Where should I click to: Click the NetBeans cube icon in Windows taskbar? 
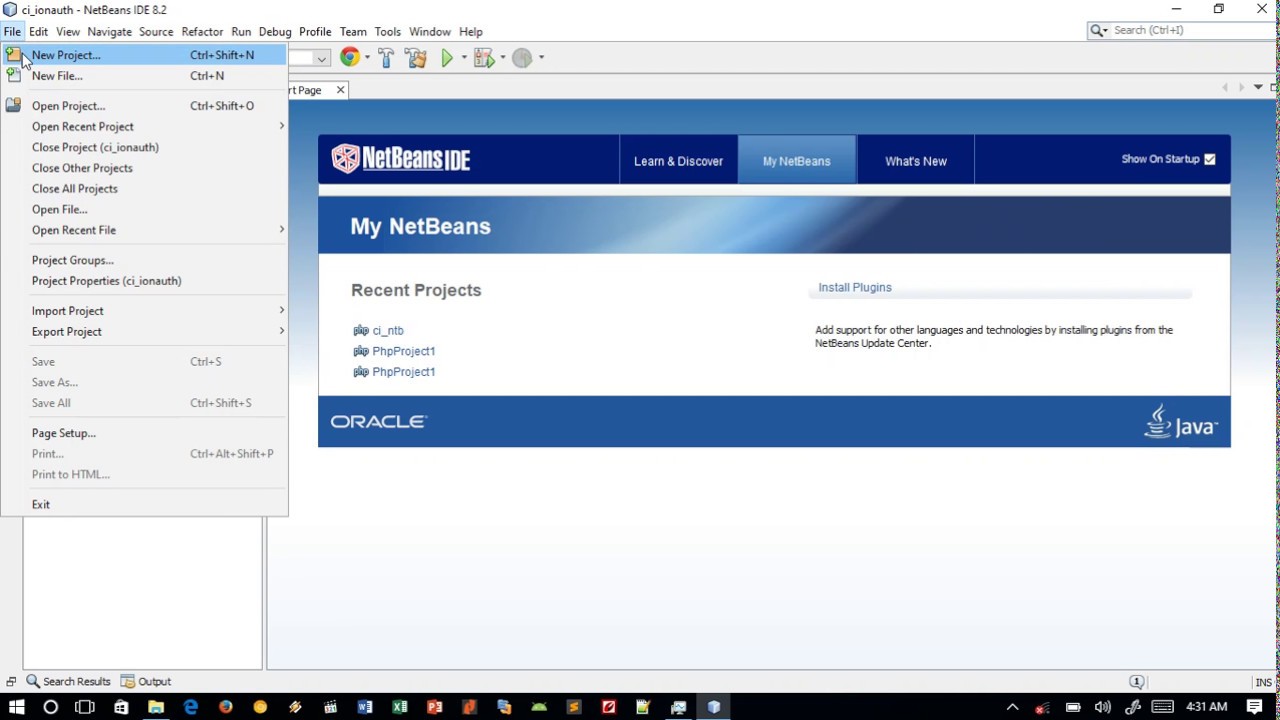click(714, 707)
